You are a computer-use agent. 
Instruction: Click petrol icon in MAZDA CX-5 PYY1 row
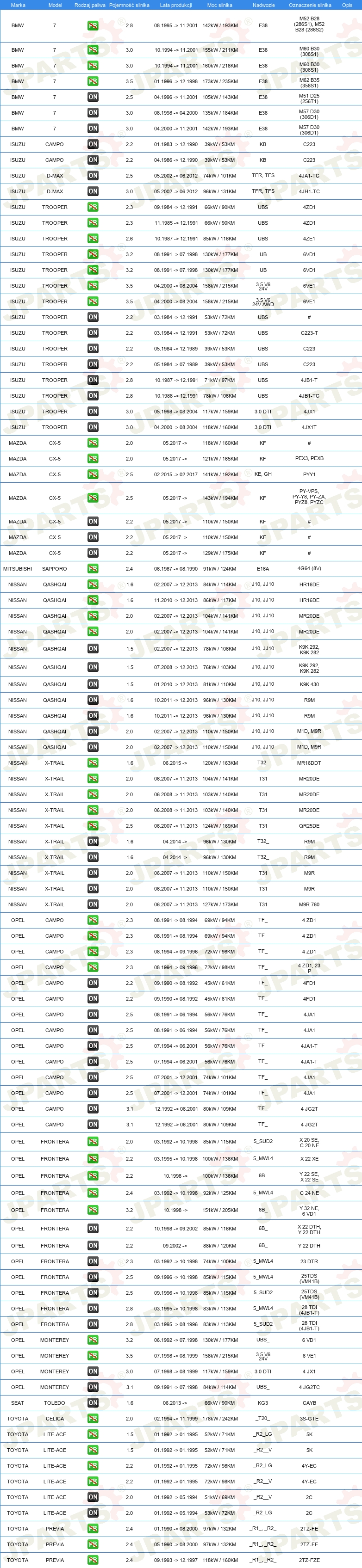(93, 474)
